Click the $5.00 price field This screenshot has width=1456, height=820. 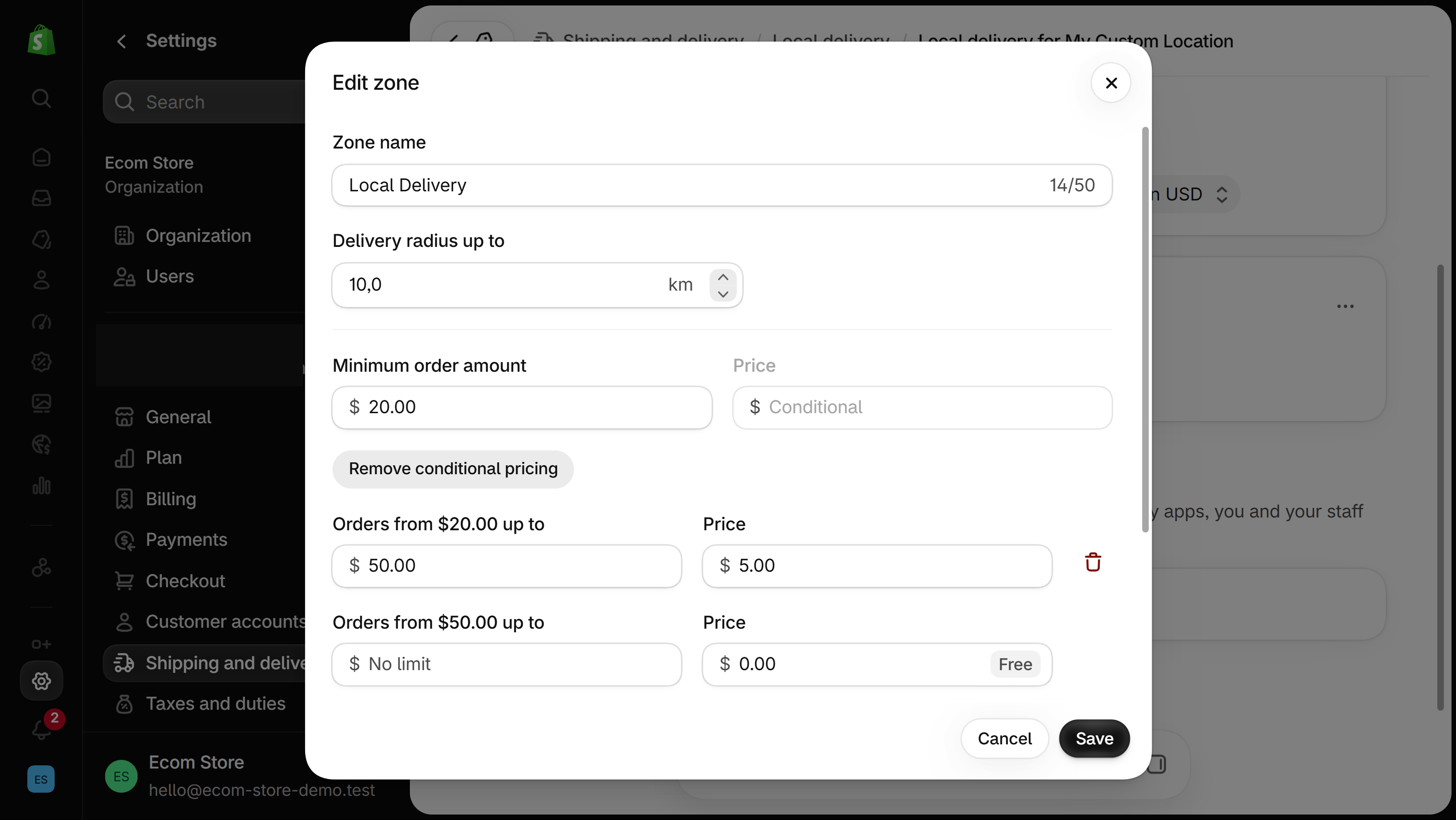877,565
